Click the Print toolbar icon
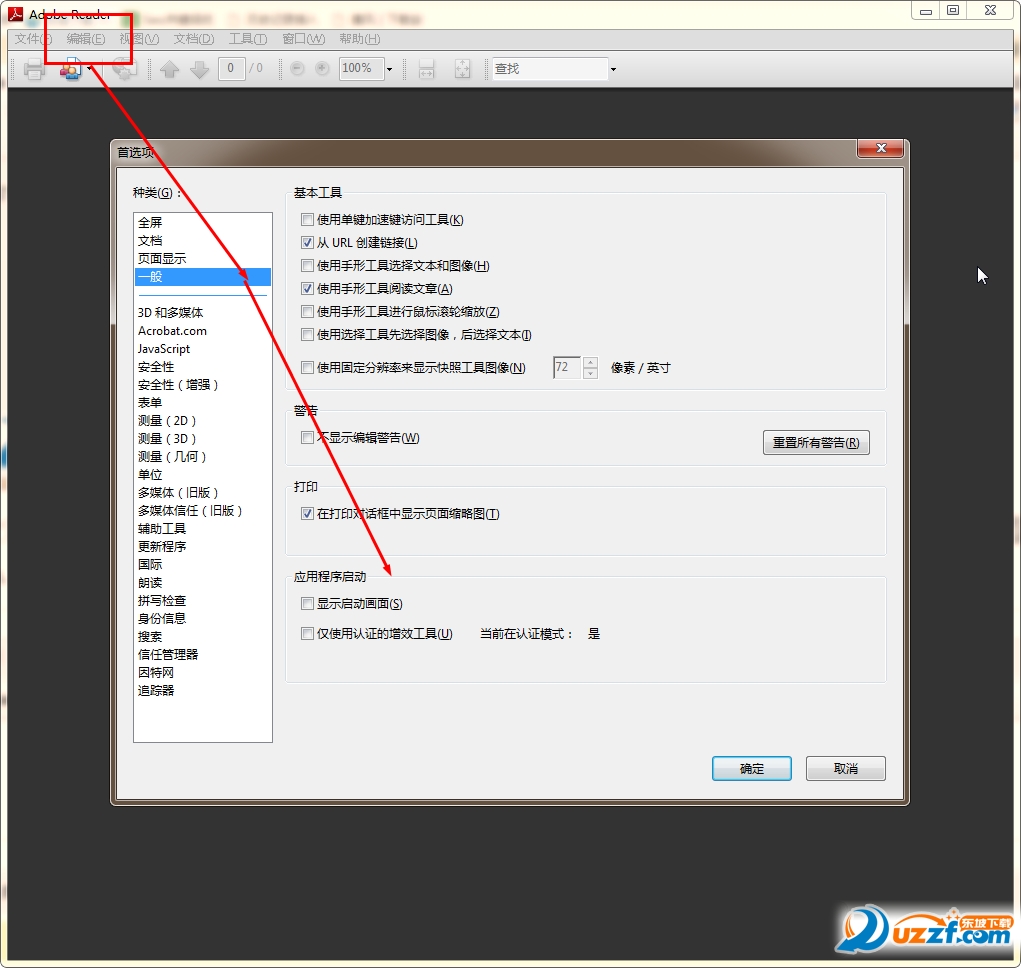 [x=34, y=69]
